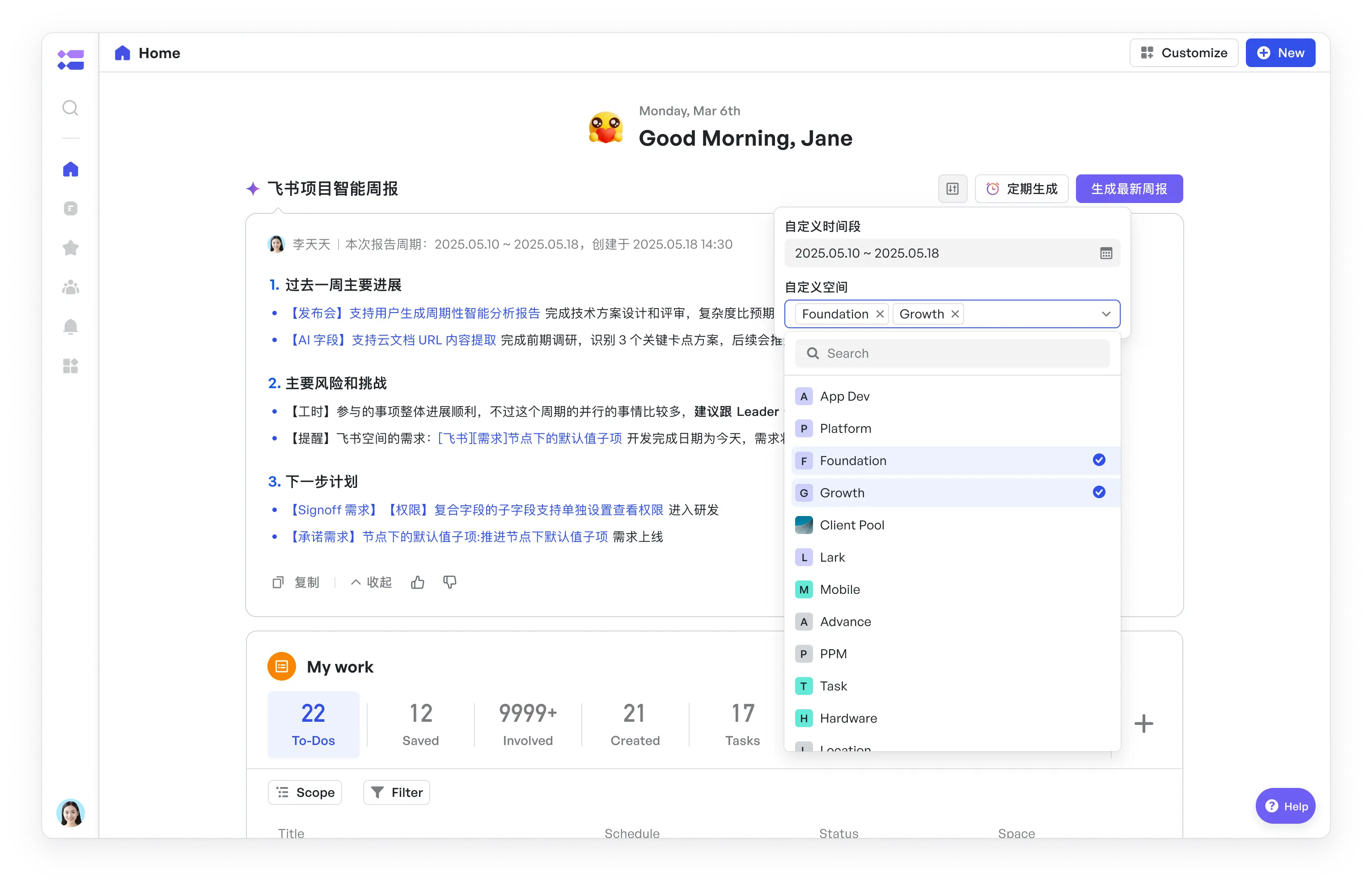Copy the report with 复制
Viewport: 1372px width, 889px height.
point(296,582)
